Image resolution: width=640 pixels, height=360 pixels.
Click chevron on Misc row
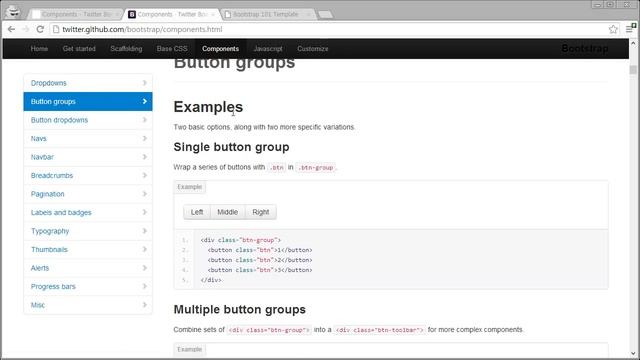point(144,305)
